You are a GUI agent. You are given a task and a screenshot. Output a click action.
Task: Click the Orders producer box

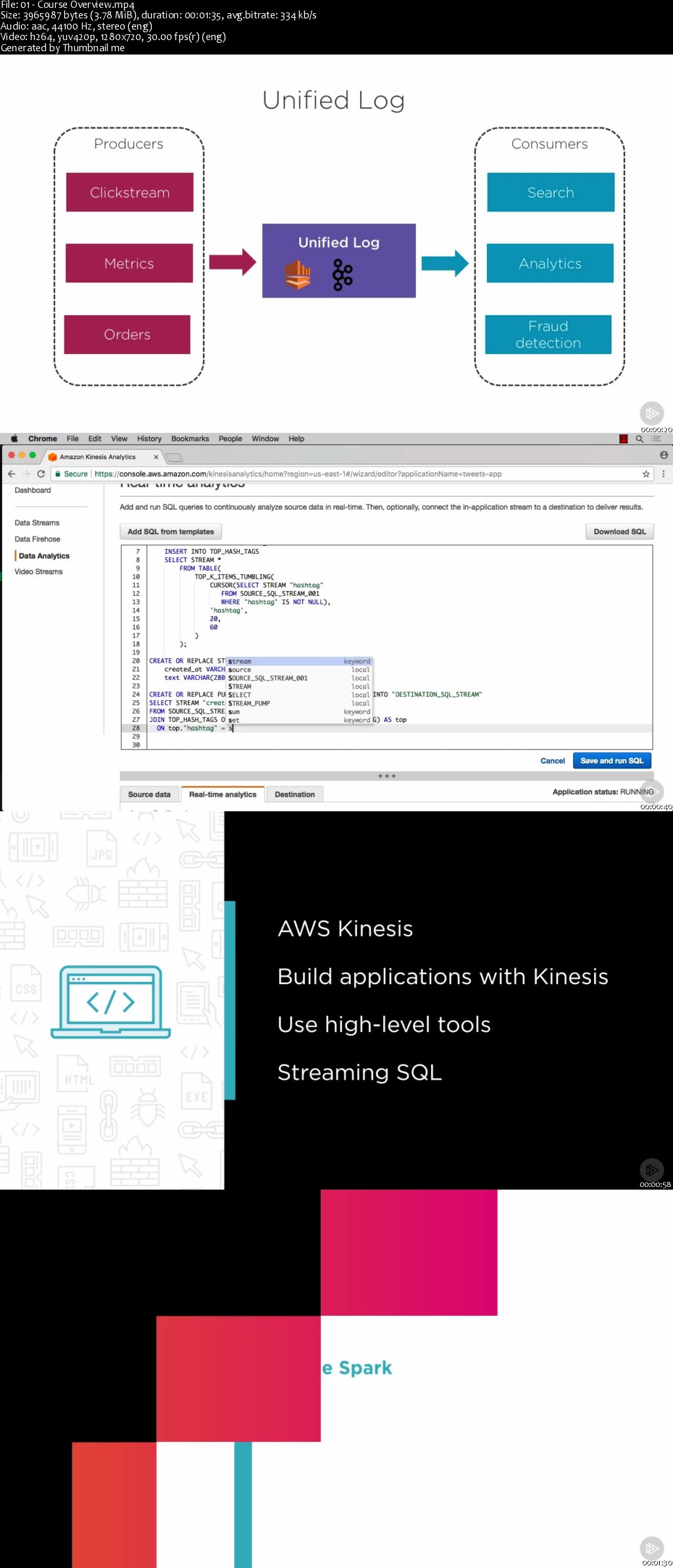coord(128,334)
